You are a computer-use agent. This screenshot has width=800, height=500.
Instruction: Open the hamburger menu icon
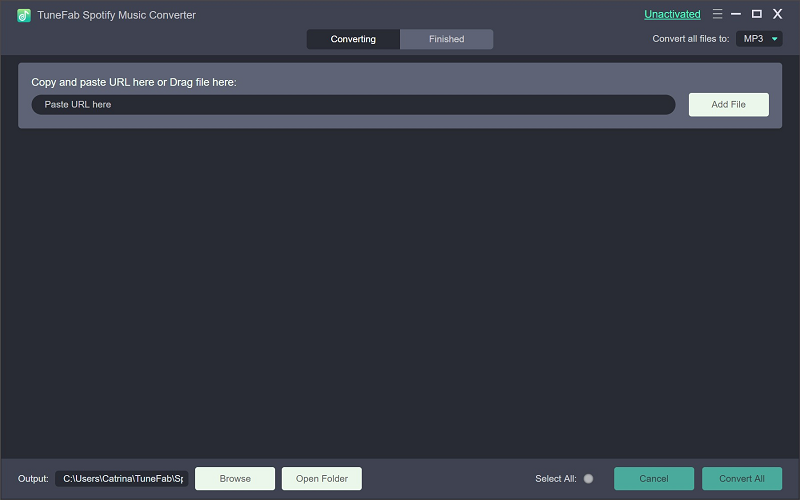[717, 14]
